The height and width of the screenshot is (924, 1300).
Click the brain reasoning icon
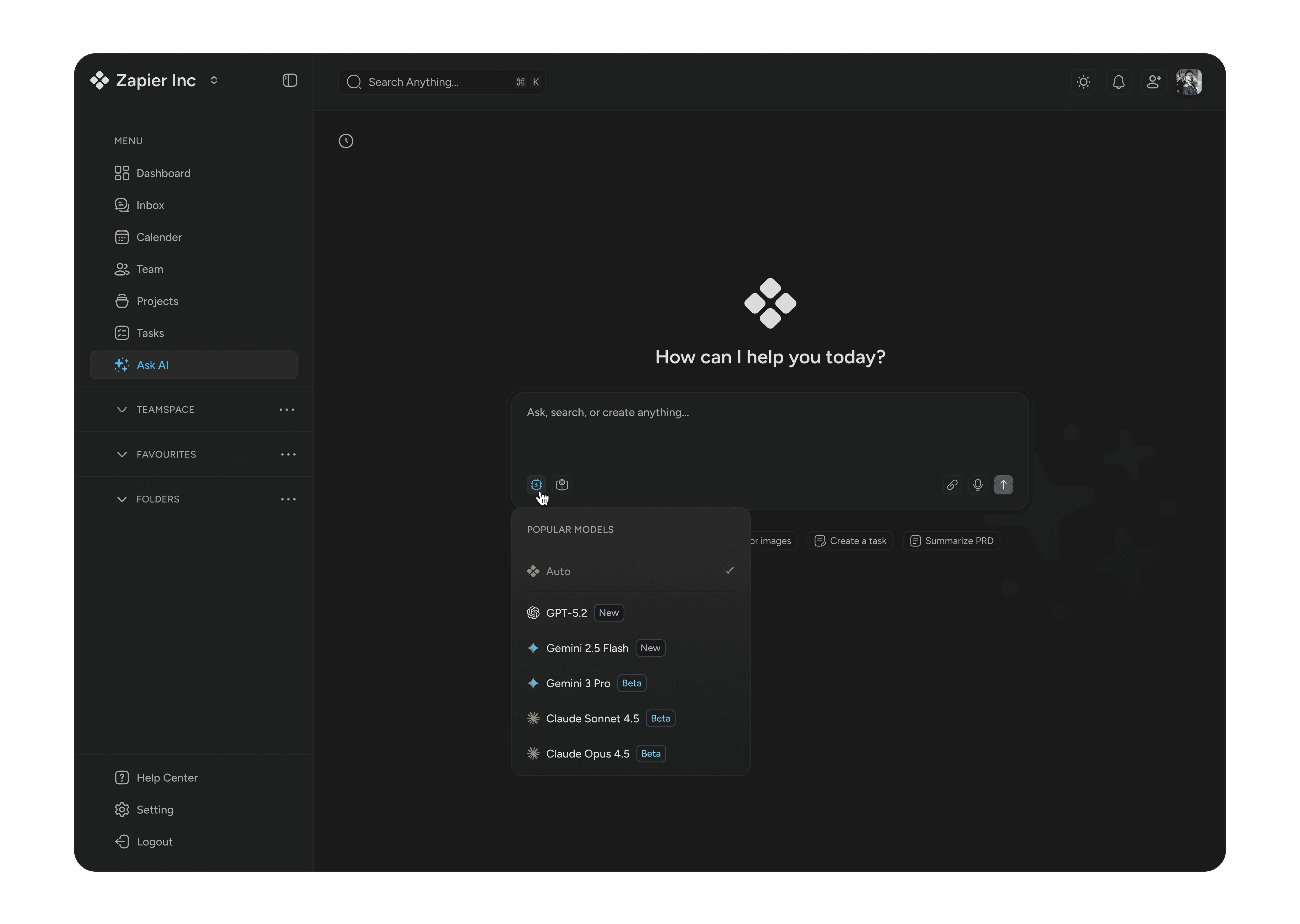coord(562,485)
